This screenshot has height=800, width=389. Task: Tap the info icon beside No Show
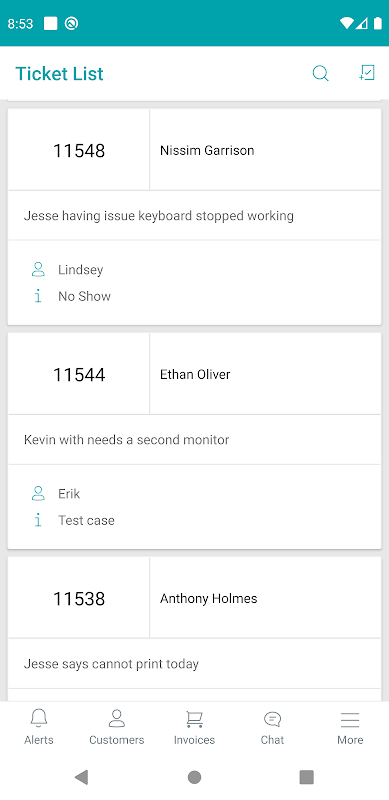(38, 296)
